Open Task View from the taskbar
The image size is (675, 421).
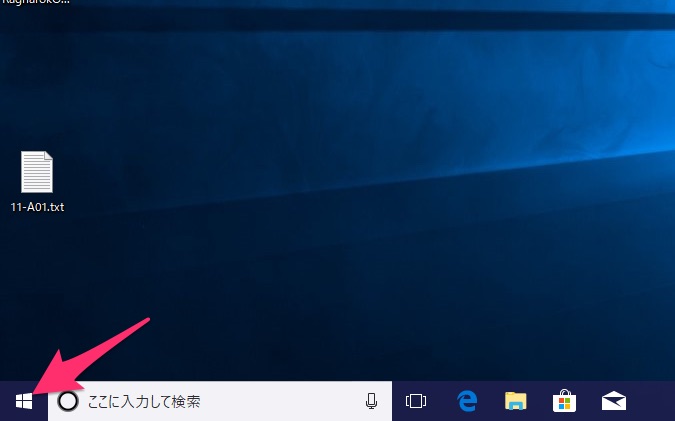(x=416, y=401)
